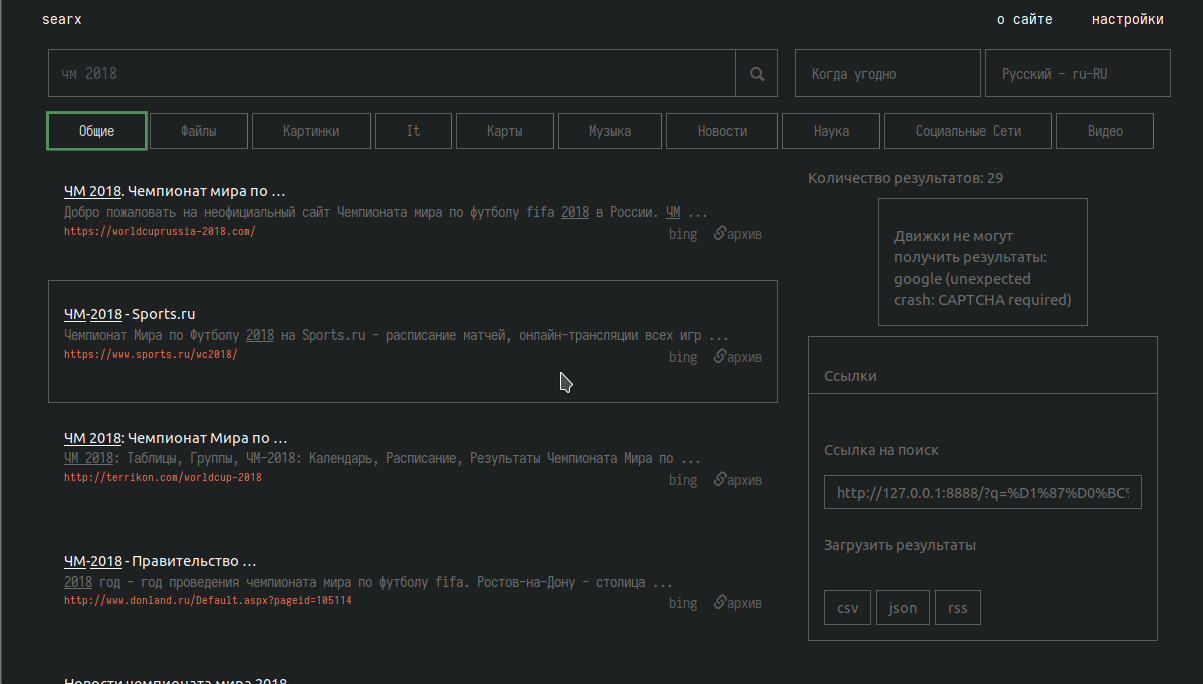This screenshot has height=684, width=1203.
Task: Click the rss results button
Action: click(x=957, y=608)
